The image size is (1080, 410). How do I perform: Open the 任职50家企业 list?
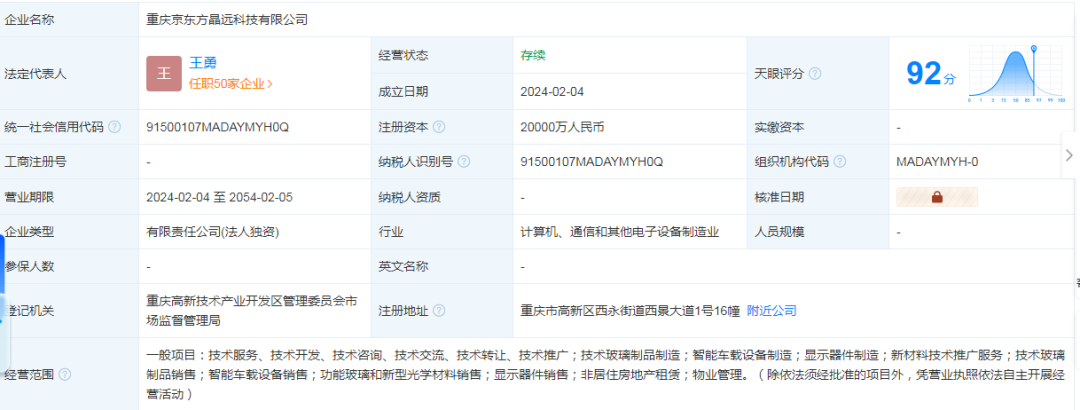(231, 84)
